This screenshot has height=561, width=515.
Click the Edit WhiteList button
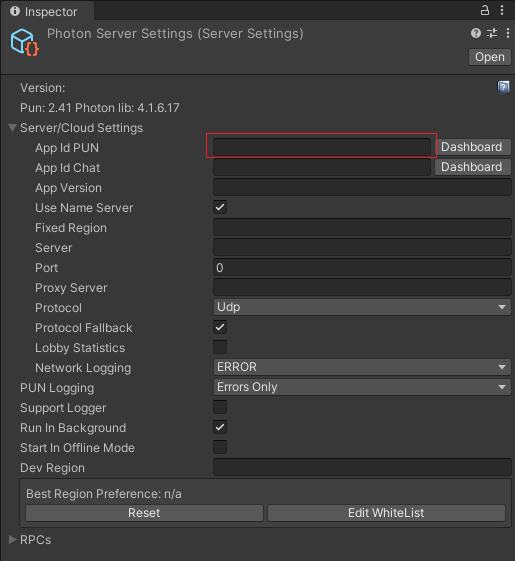pyautogui.click(x=386, y=513)
